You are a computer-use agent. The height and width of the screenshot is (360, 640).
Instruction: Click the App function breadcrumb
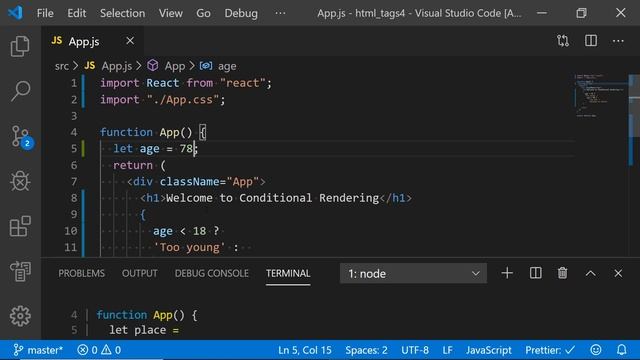pos(167,66)
